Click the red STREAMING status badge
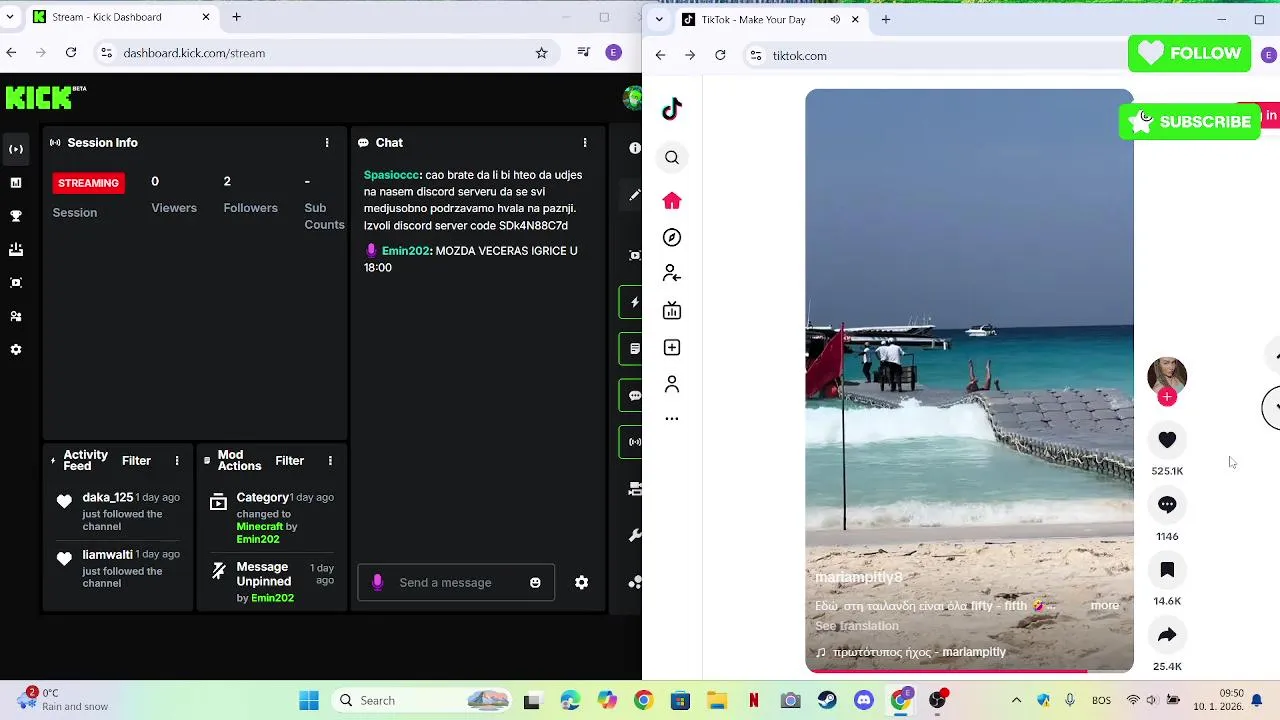This screenshot has width=1280, height=720. 88,183
